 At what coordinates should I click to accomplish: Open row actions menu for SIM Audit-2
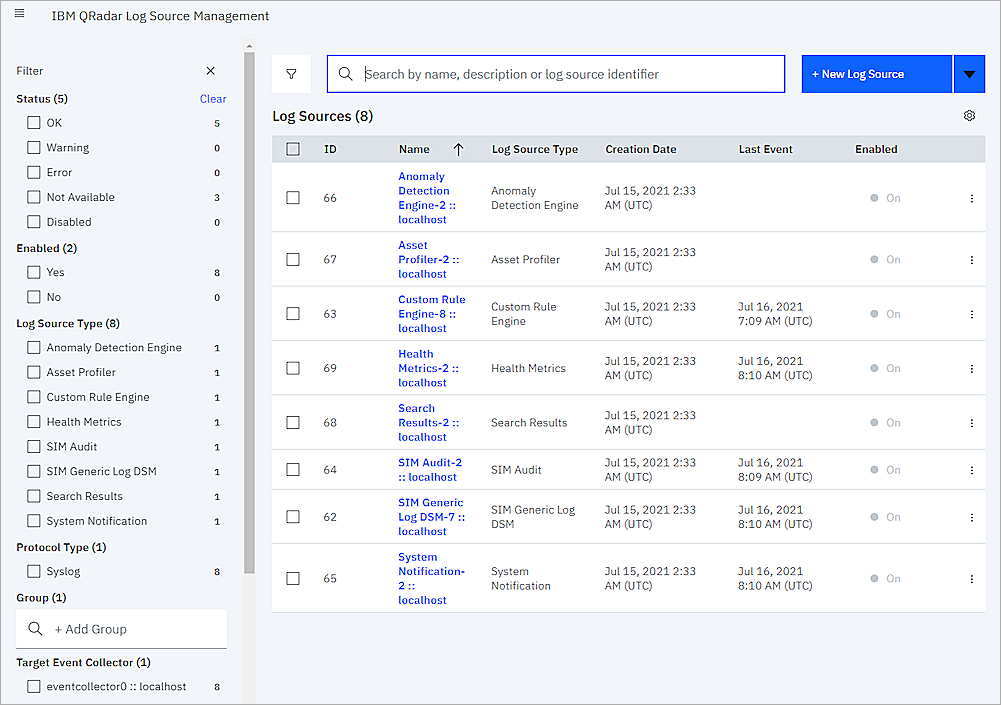click(971, 470)
